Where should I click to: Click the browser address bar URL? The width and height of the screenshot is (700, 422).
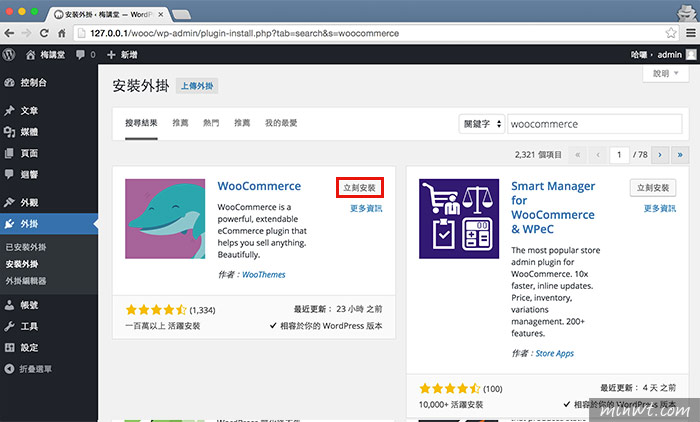coord(245,33)
